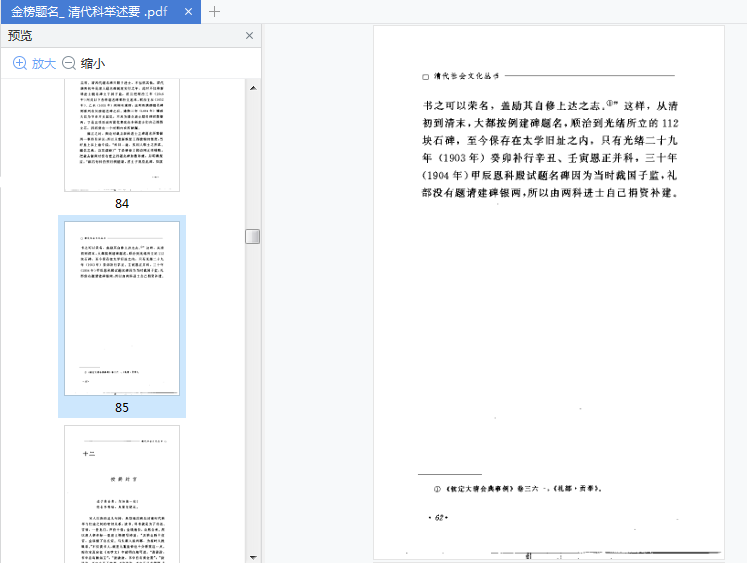Click the thumbnail scrollbar down arrow
The width and height of the screenshot is (747, 563).
253,557
